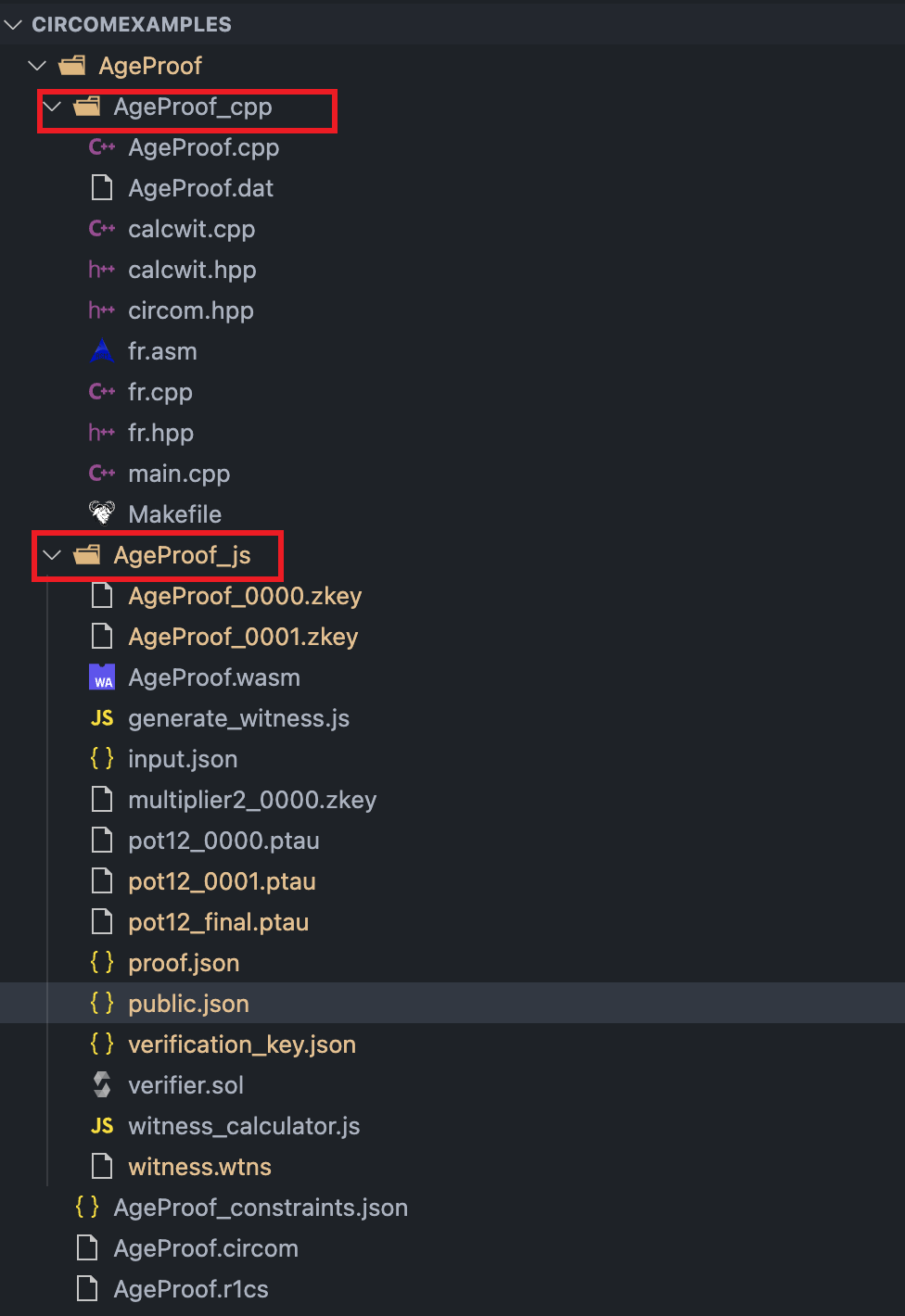
Task: Collapse the AgeProof folder
Action: 37,65
